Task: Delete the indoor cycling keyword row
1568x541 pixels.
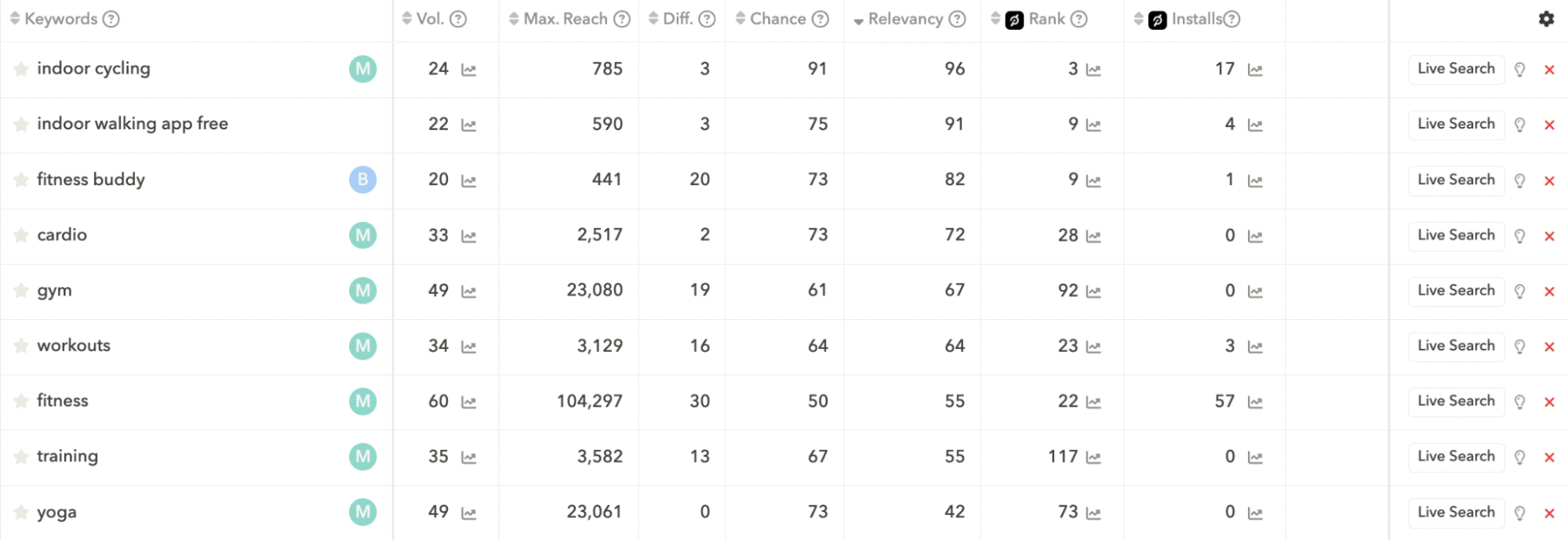Action: point(1549,70)
